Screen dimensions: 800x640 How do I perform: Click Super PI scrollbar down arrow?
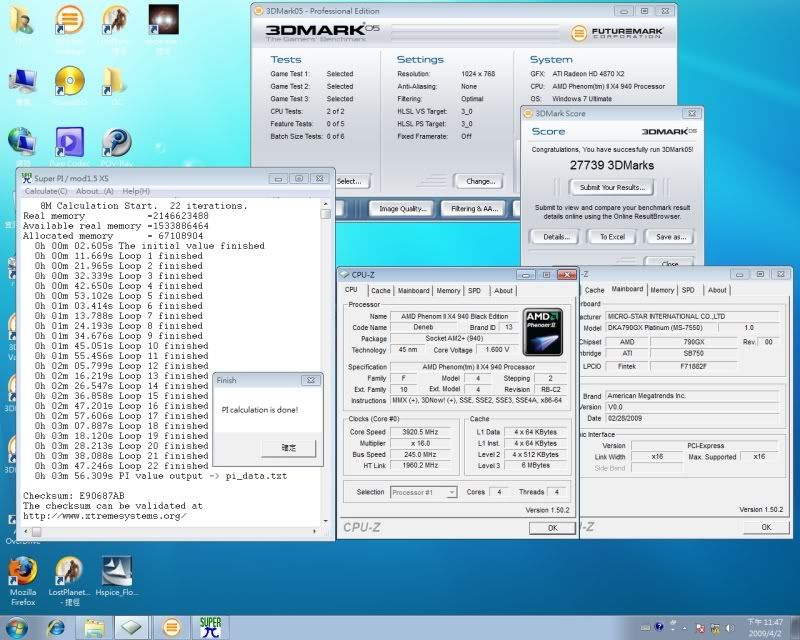point(326,521)
